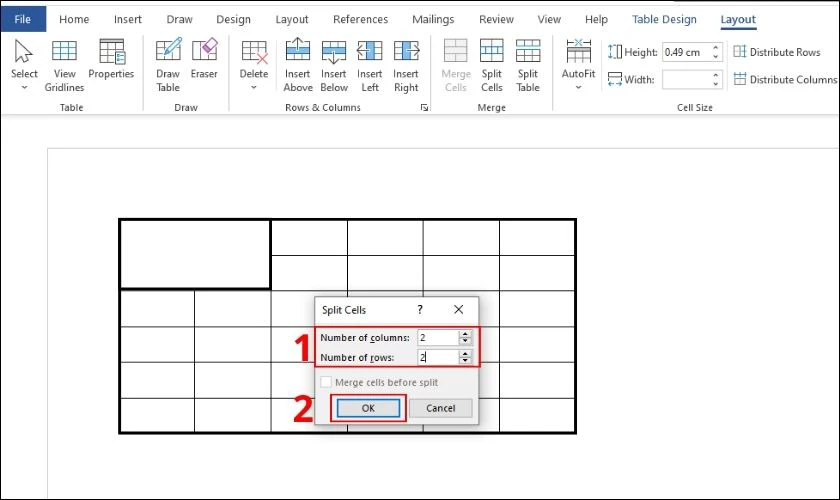Image resolution: width=840 pixels, height=500 pixels.
Task: Click the Split Cells ribbon button
Action: pyautogui.click(x=492, y=65)
